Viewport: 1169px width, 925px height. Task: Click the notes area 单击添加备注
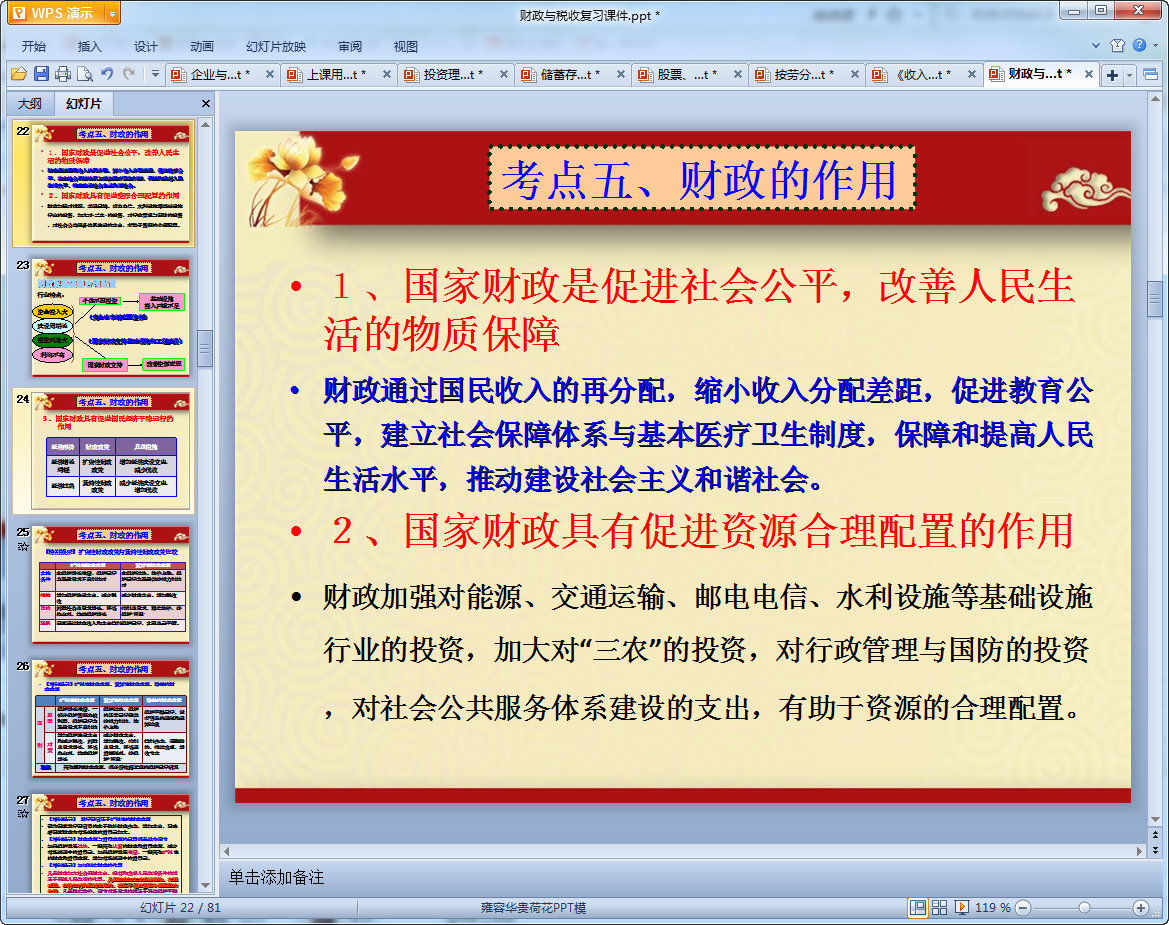[x=276, y=877]
